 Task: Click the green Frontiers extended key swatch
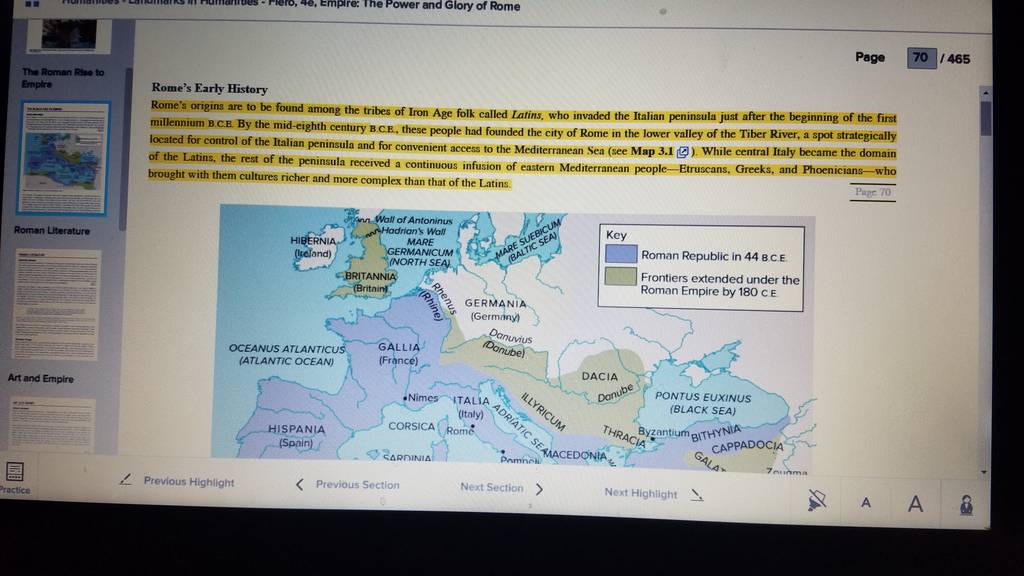tap(620, 276)
